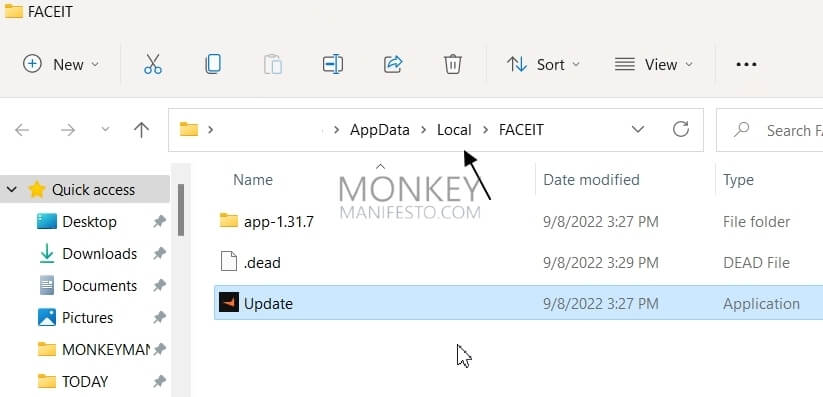Screen dimensions: 823x397
Task: Click the chevron between Local and FACEIT
Action: pyautogui.click(x=485, y=130)
